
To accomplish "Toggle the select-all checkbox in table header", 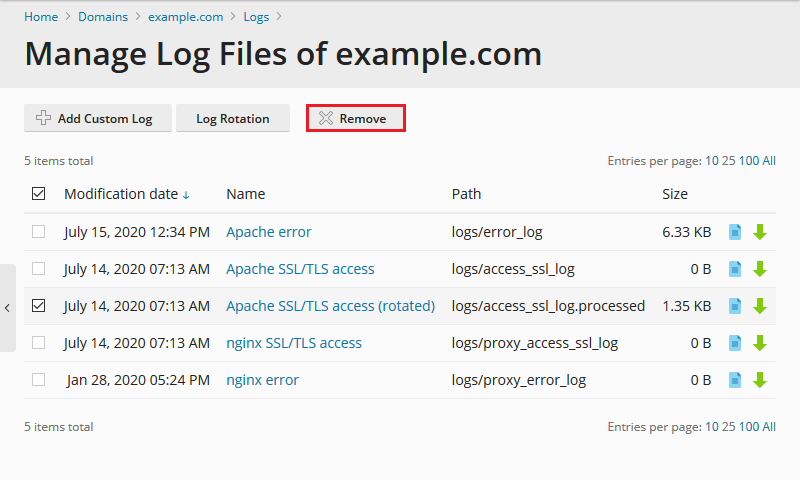I will 39,194.
